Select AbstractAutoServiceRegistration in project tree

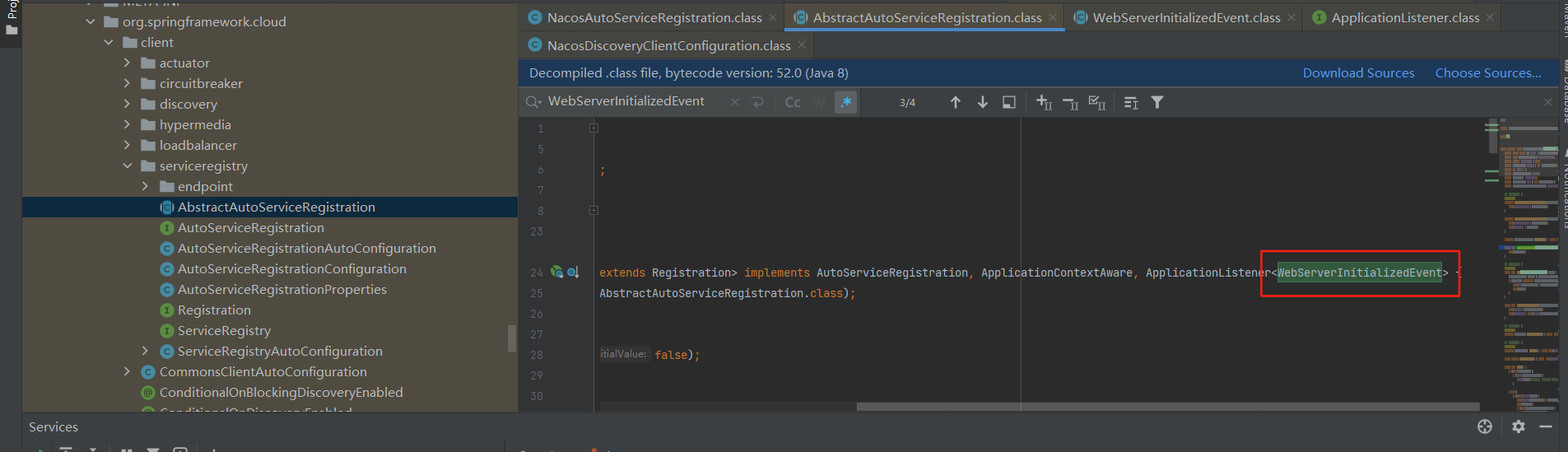[269, 207]
